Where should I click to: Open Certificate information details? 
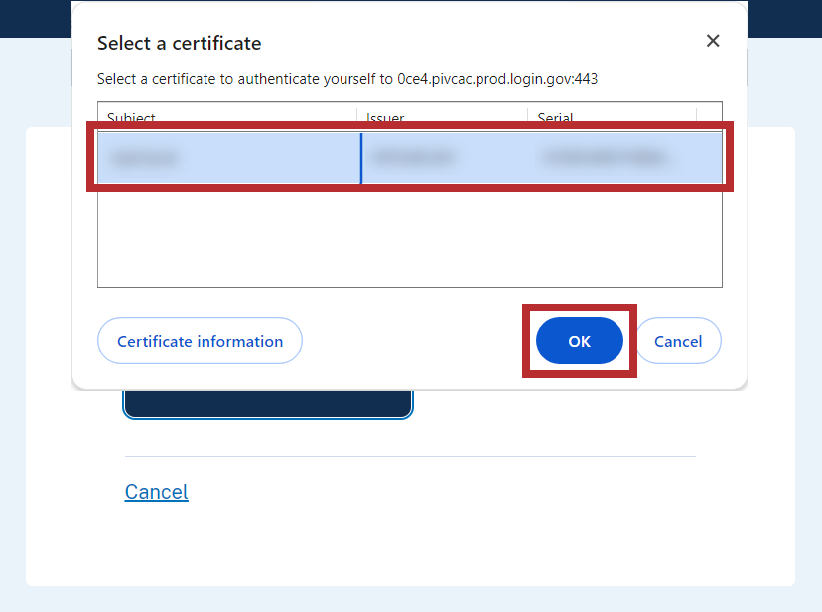(x=199, y=341)
